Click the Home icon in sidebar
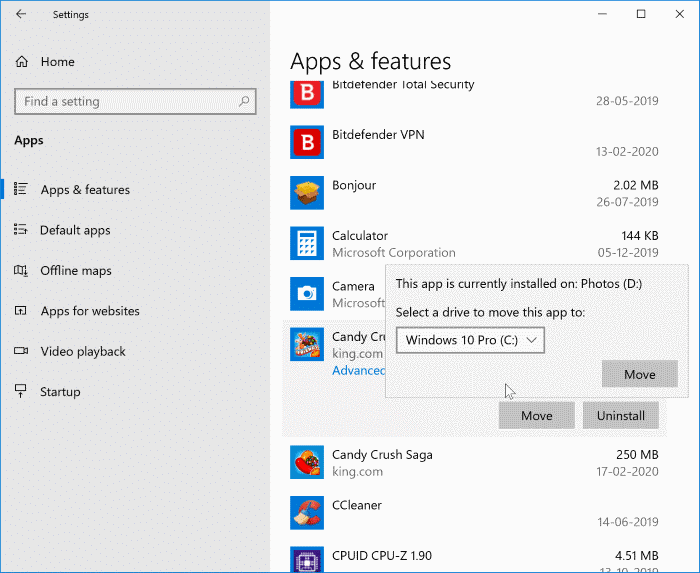 (21, 62)
